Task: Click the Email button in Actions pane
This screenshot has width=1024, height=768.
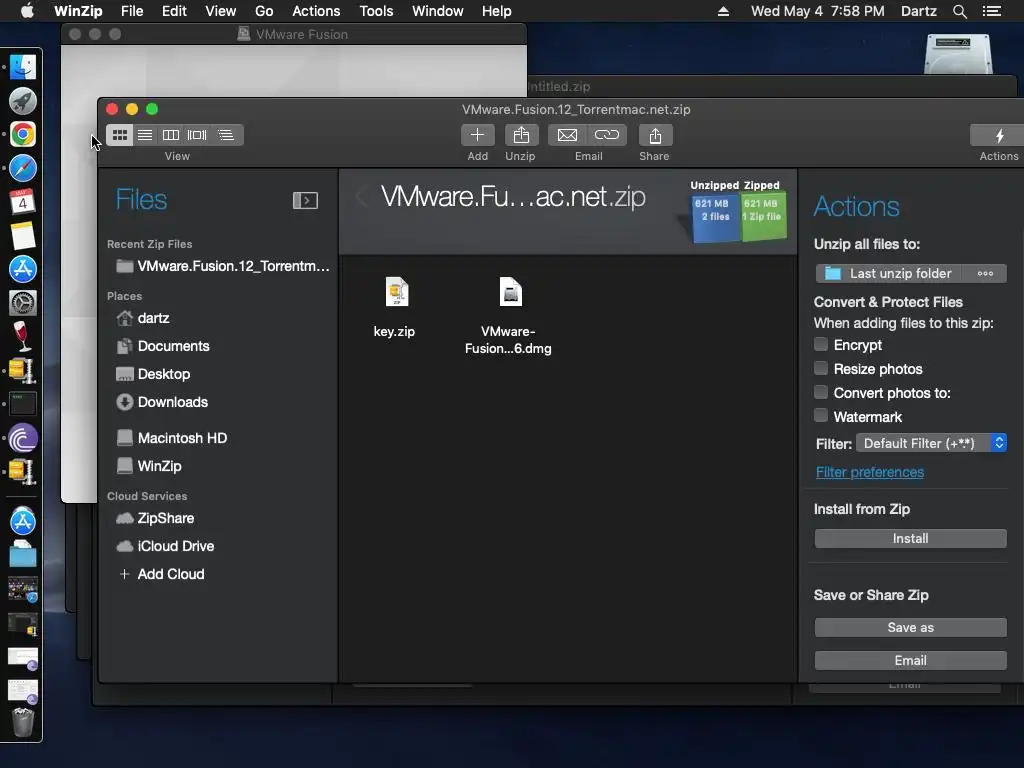Action: (910, 661)
